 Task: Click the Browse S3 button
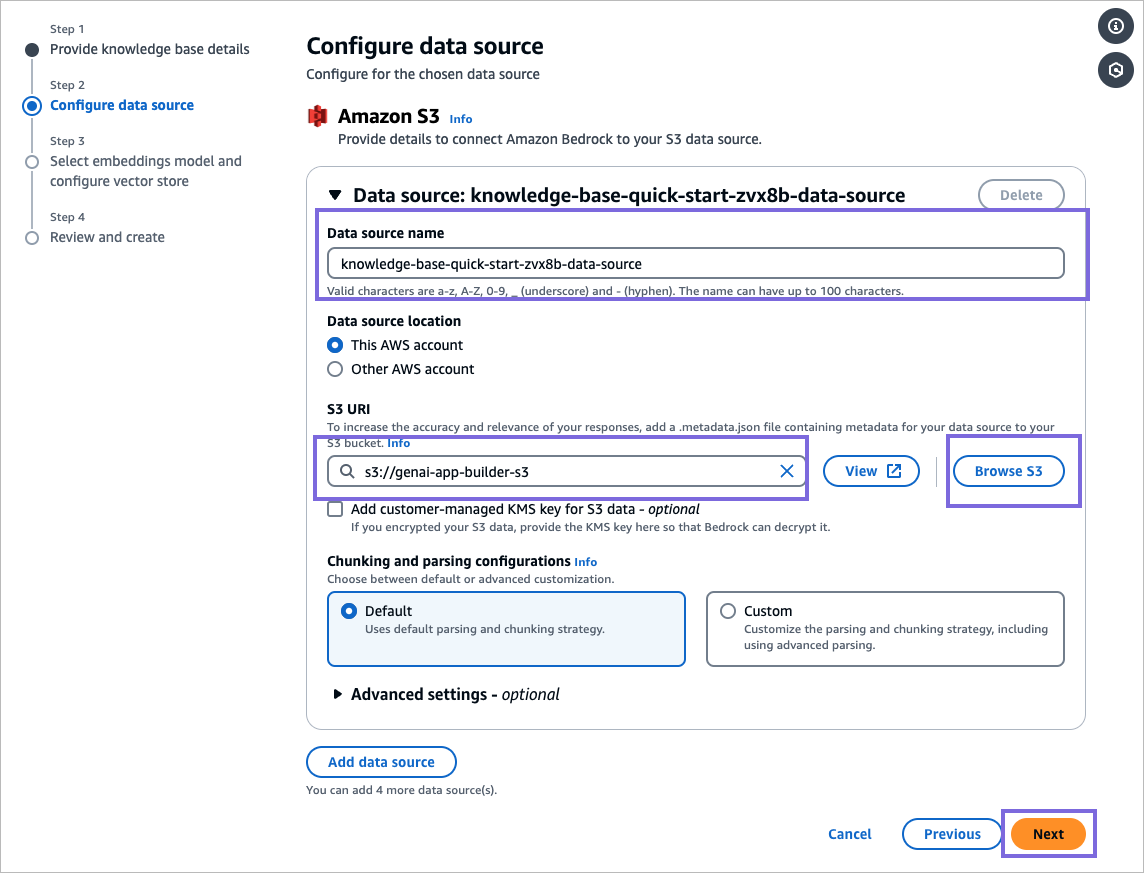[x=1008, y=471]
